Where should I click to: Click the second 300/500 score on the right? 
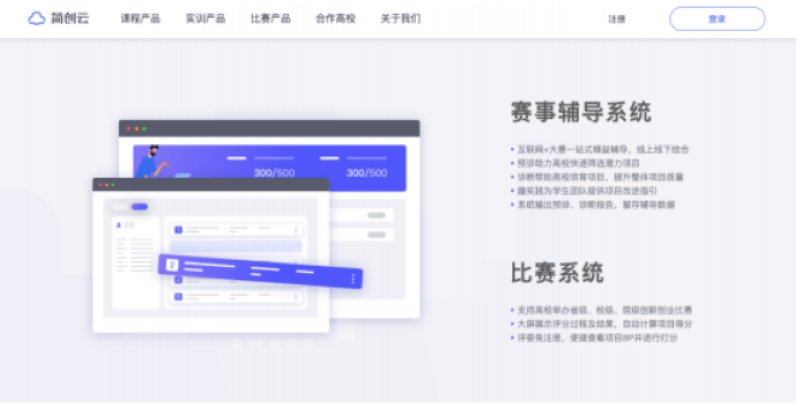click(367, 173)
